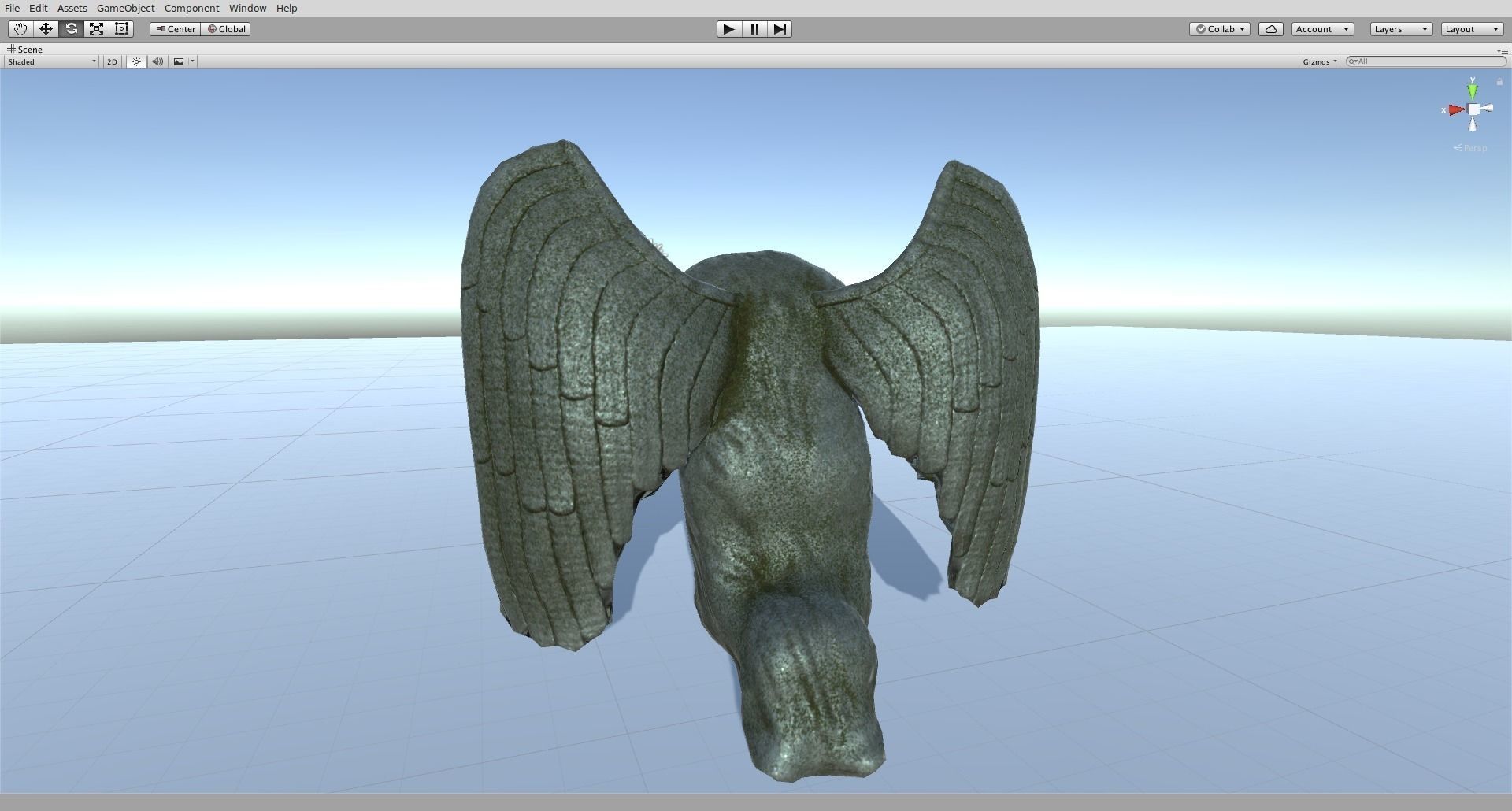This screenshot has height=811, width=1512.
Task: Click the Step frame button
Action: coord(780,29)
